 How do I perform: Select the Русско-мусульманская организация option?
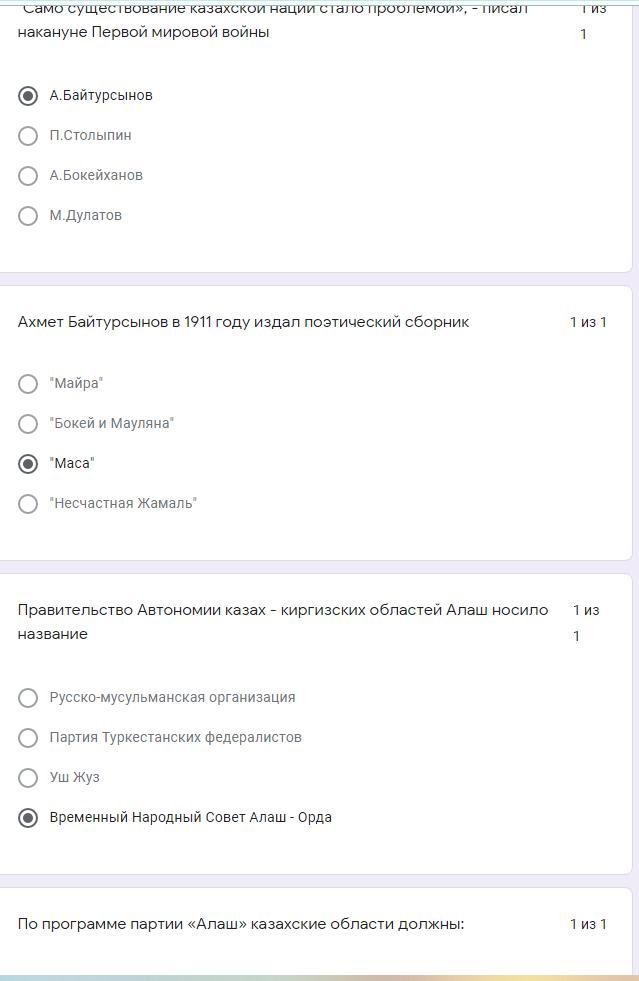coord(28,698)
